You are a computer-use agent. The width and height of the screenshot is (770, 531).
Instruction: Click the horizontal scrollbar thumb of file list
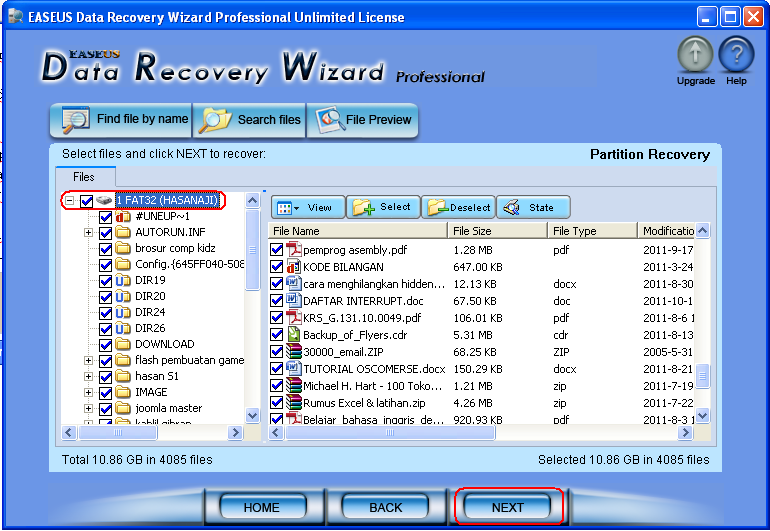point(390,432)
